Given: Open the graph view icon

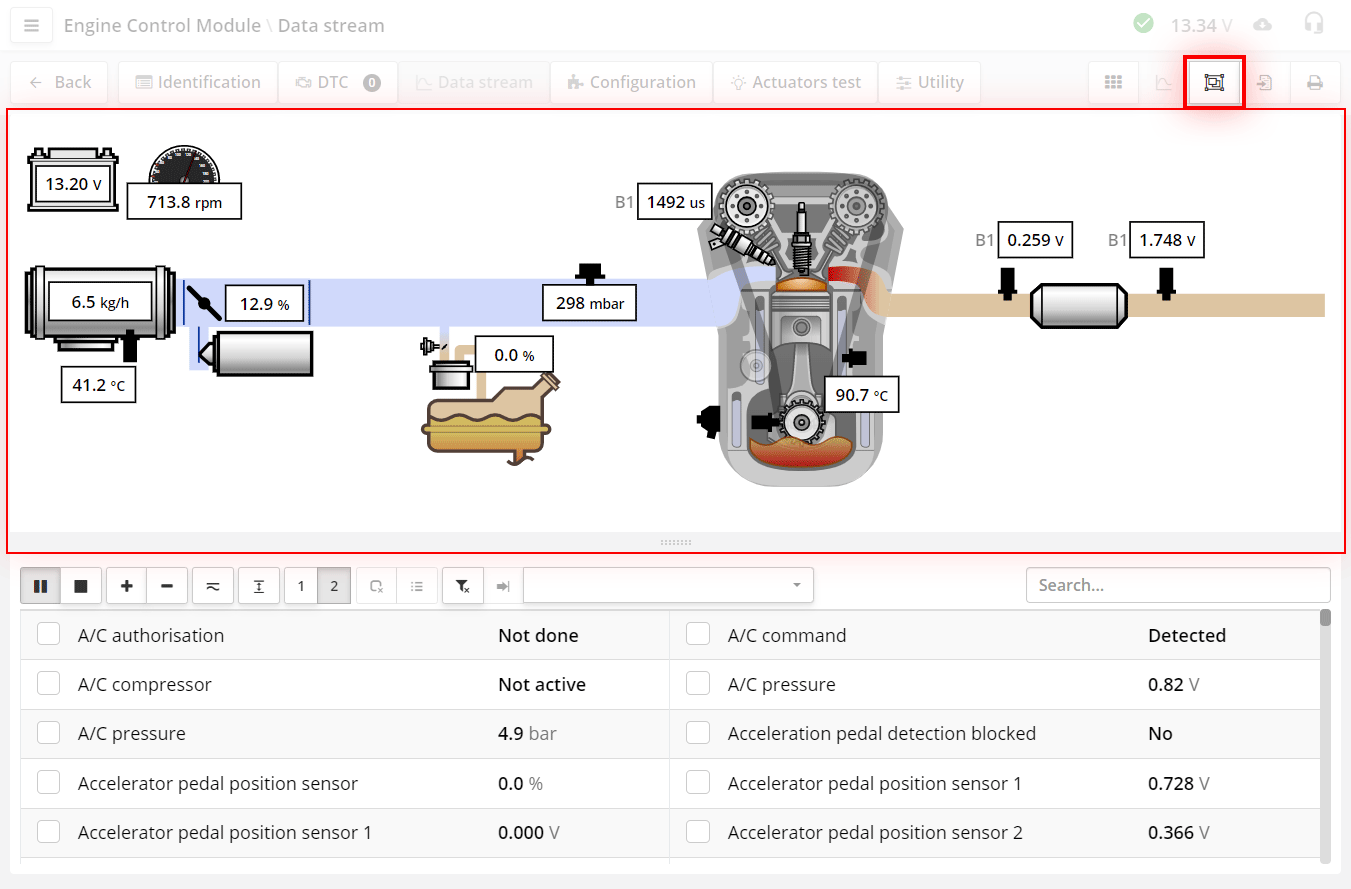Looking at the screenshot, I should tap(1163, 82).
